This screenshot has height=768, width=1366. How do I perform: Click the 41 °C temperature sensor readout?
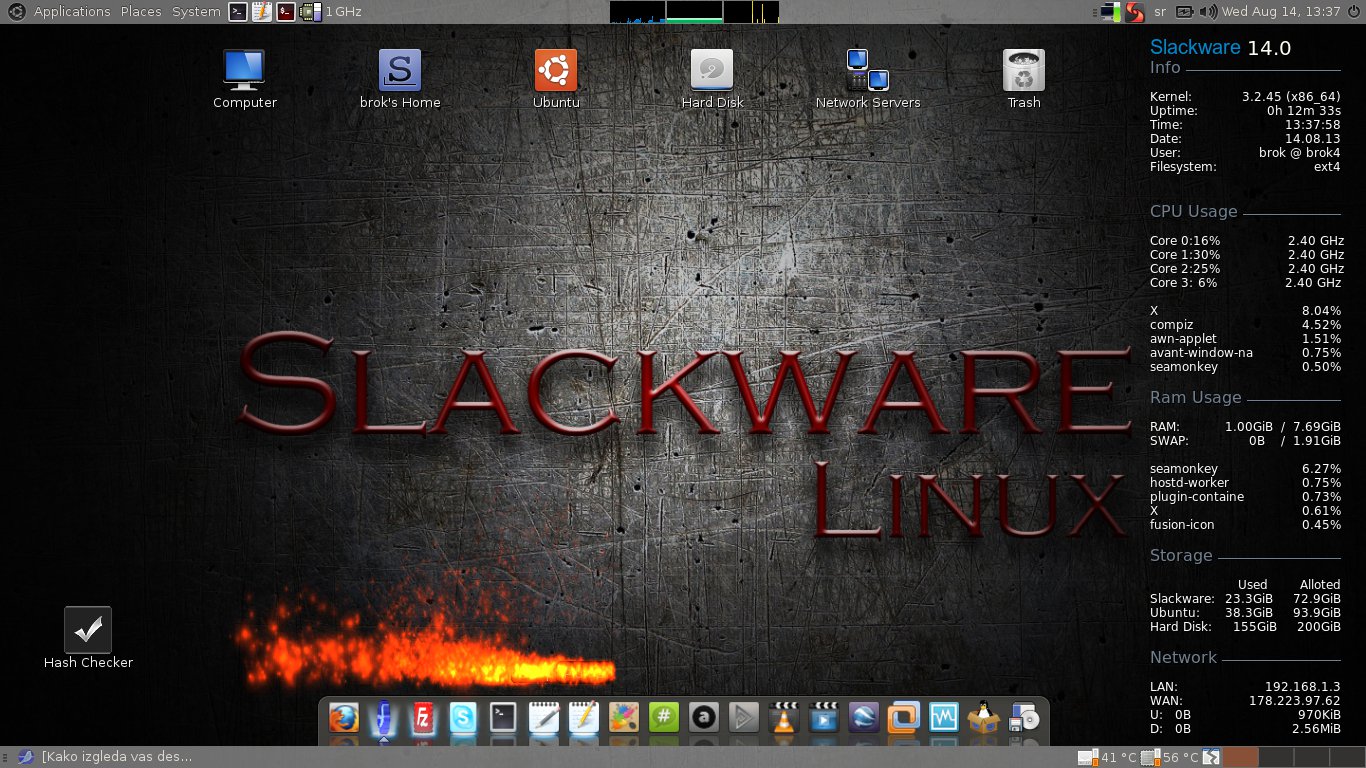1108,757
